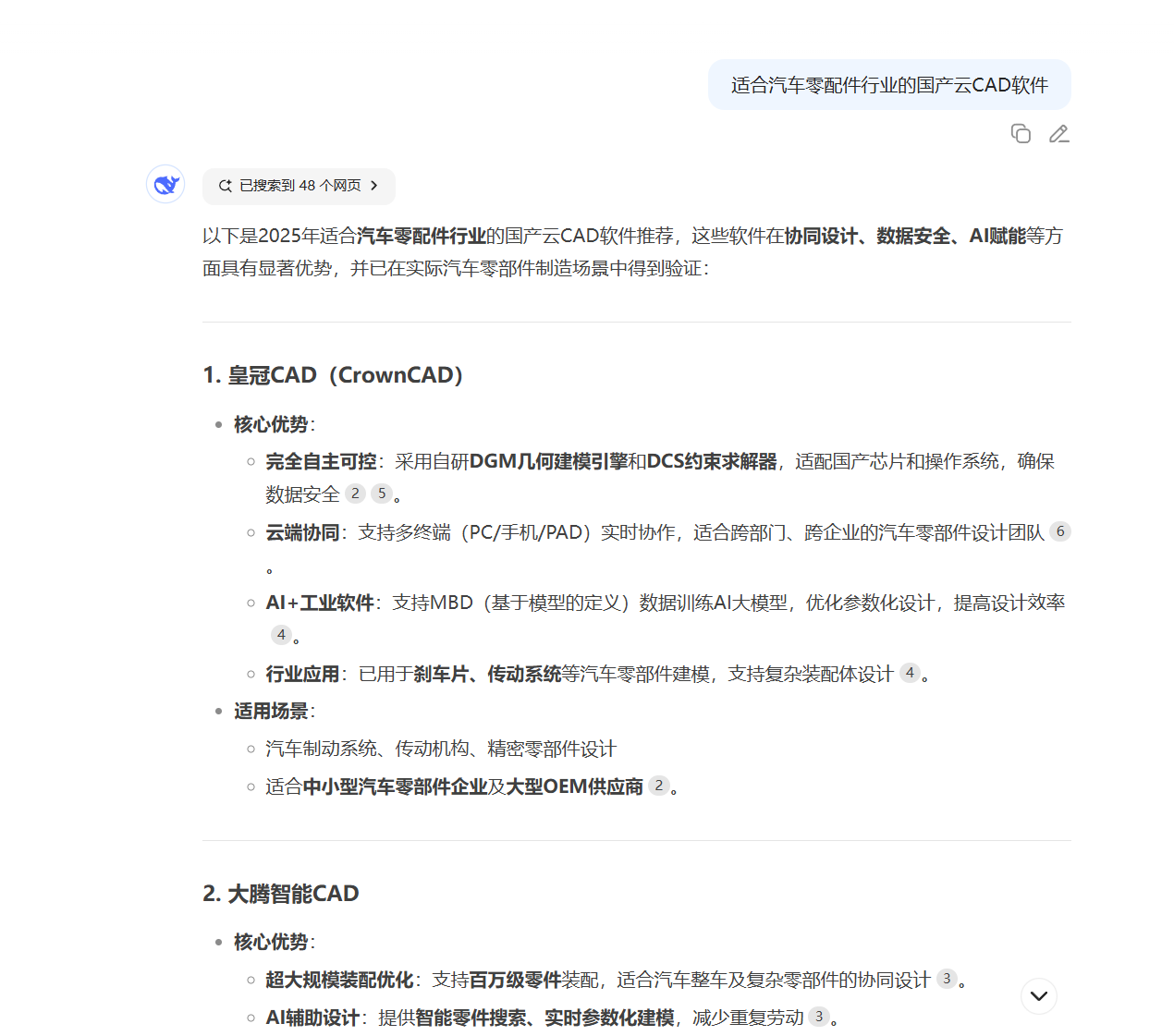Open citation 2 after 数据安全

click(x=355, y=494)
